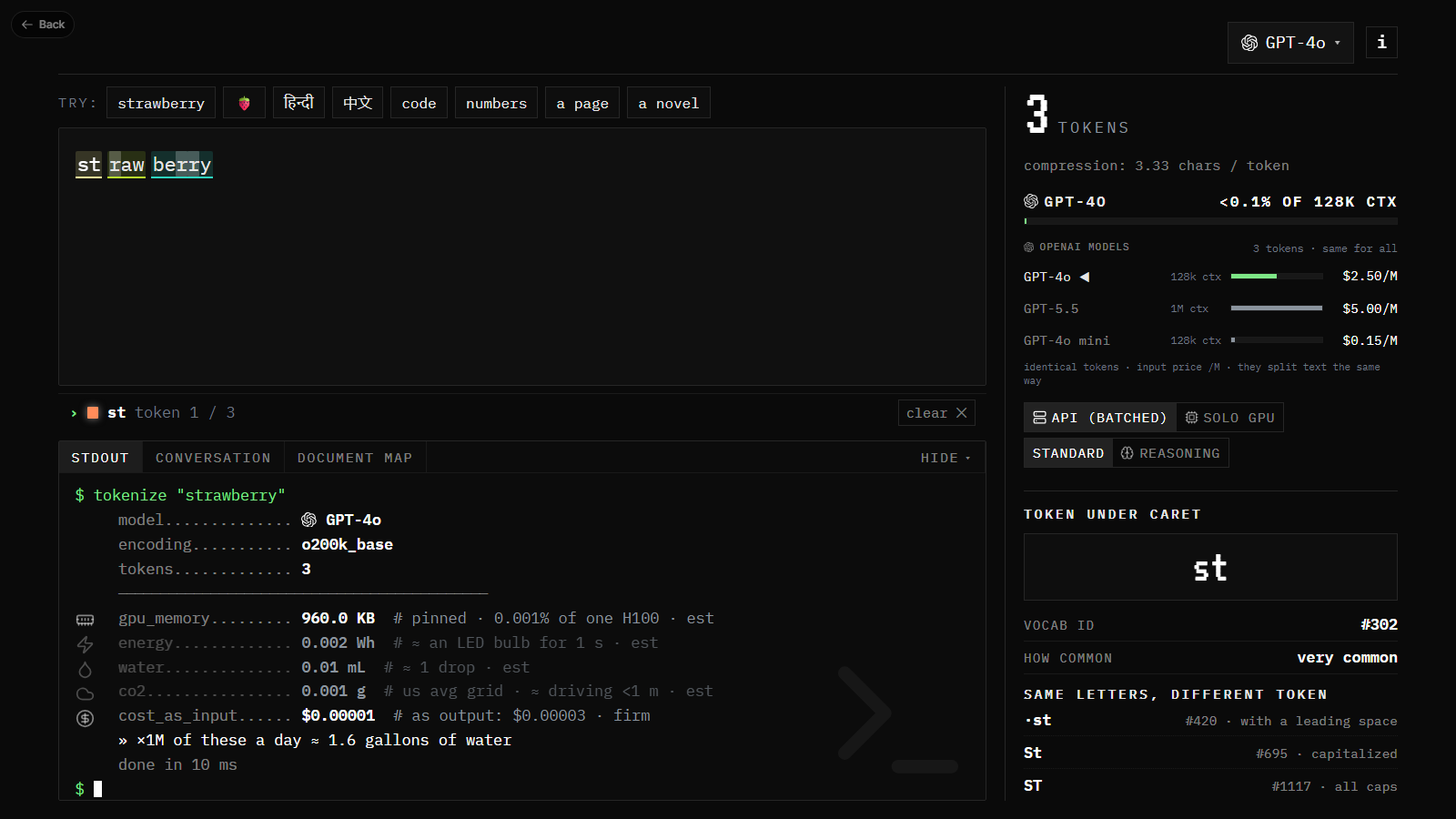Try the strawberry emoji example
Viewport: 1456px width, 819px height.
(244, 103)
